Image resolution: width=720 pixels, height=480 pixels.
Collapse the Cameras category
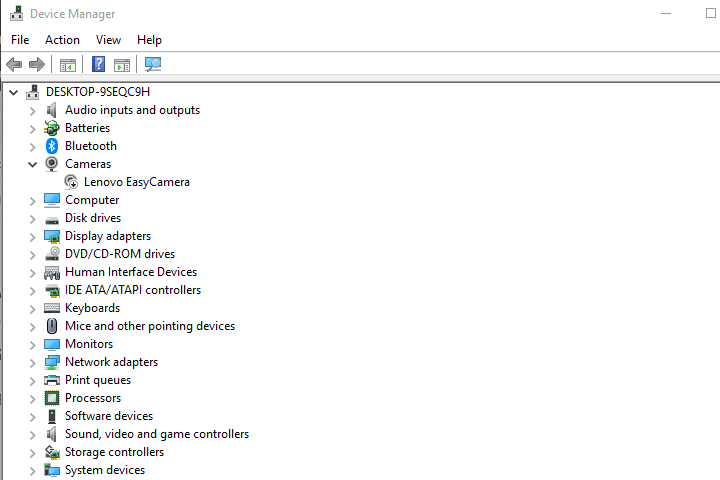point(32,164)
